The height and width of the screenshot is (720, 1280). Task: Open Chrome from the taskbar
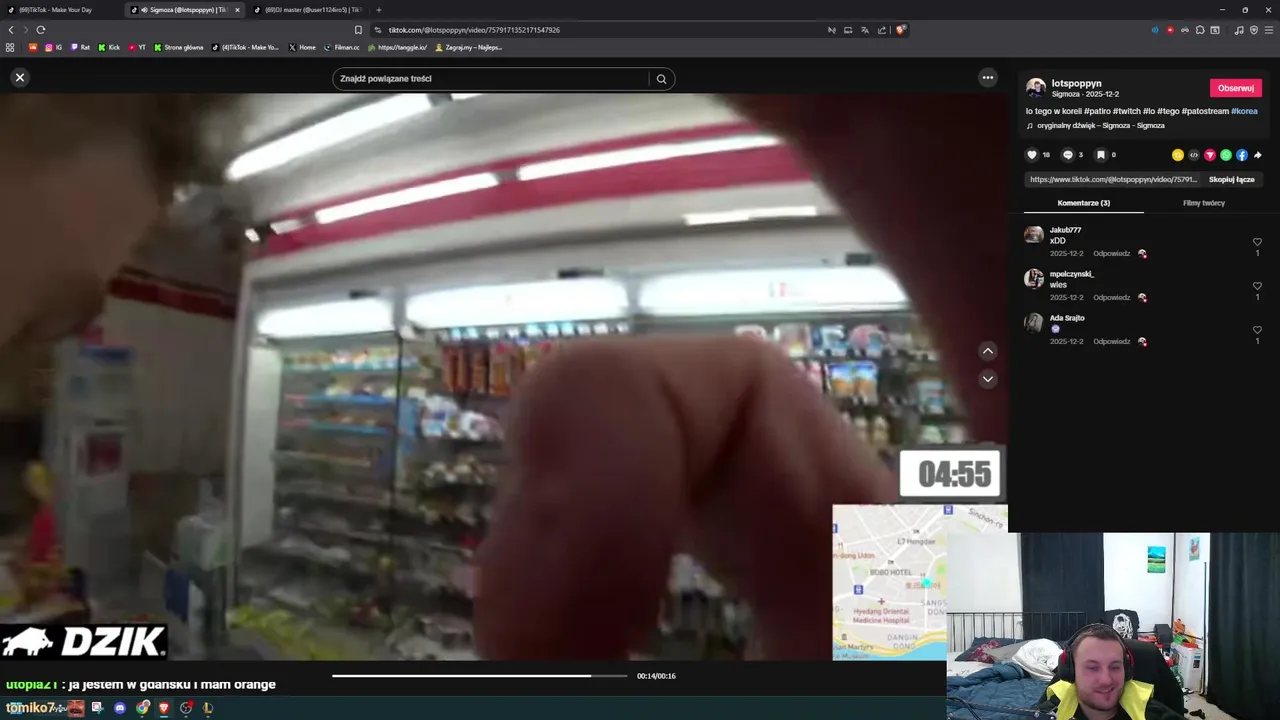click(x=143, y=708)
